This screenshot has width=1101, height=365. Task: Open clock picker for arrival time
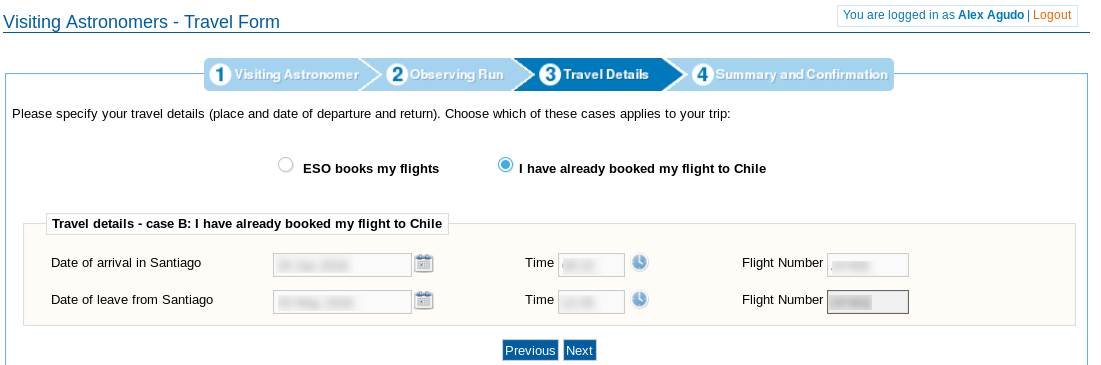tap(639, 263)
